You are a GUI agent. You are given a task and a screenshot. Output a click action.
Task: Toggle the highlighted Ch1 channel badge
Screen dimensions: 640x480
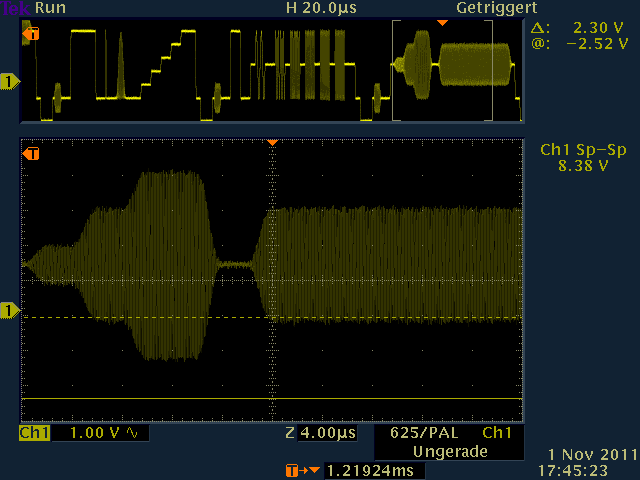click(x=34, y=434)
